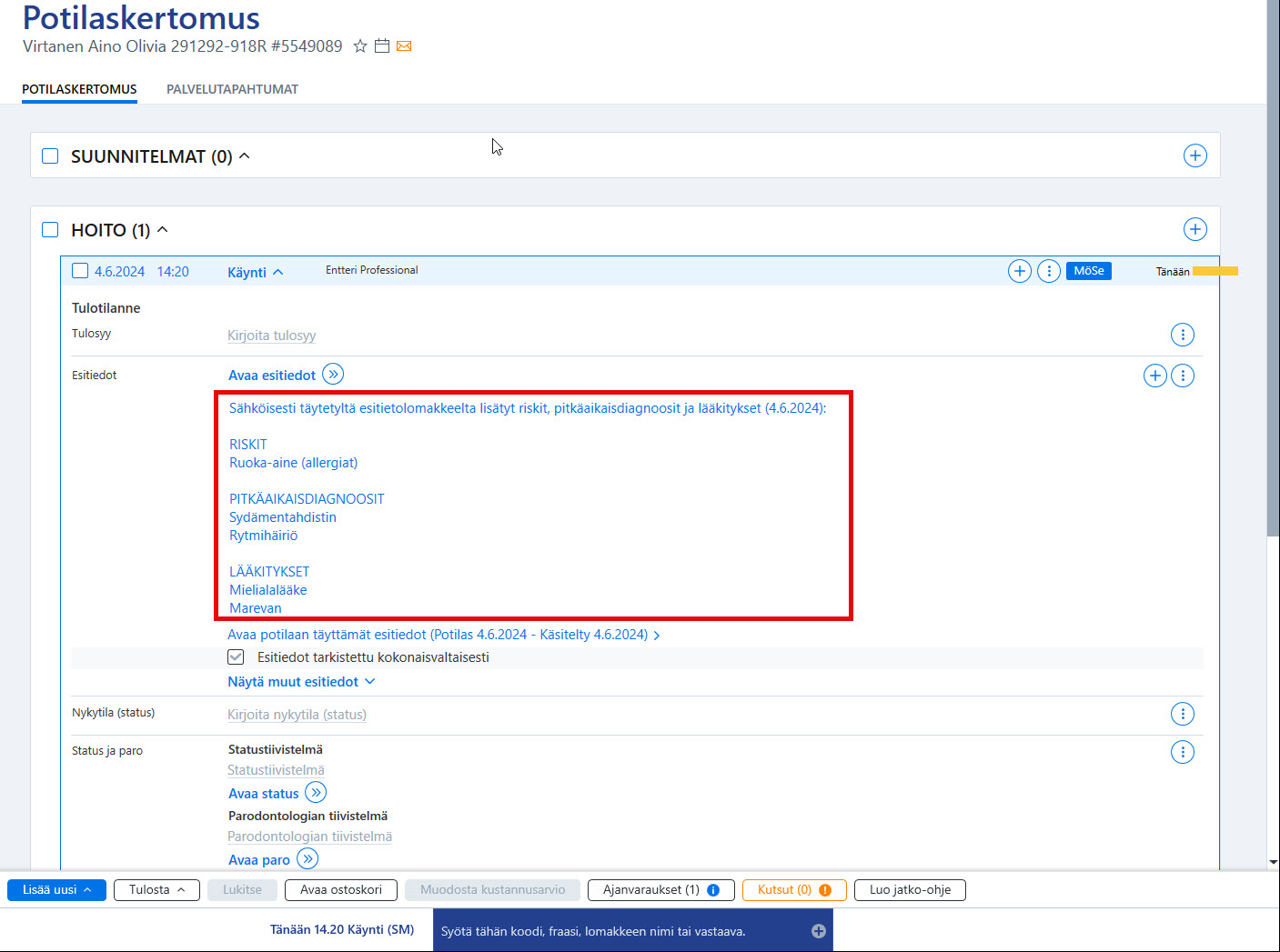Click the envelope message icon in header
The height and width of the screenshot is (952, 1280).
pos(404,46)
